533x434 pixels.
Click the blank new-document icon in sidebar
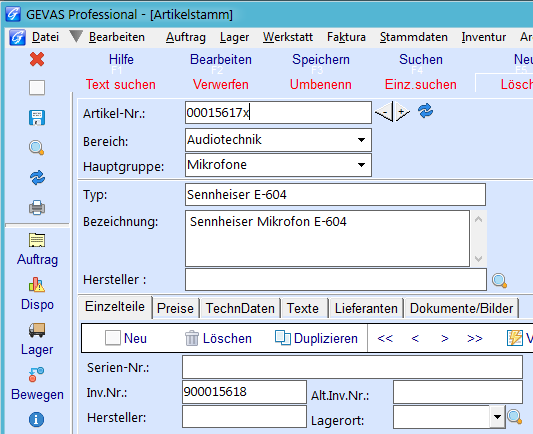point(37,88)
